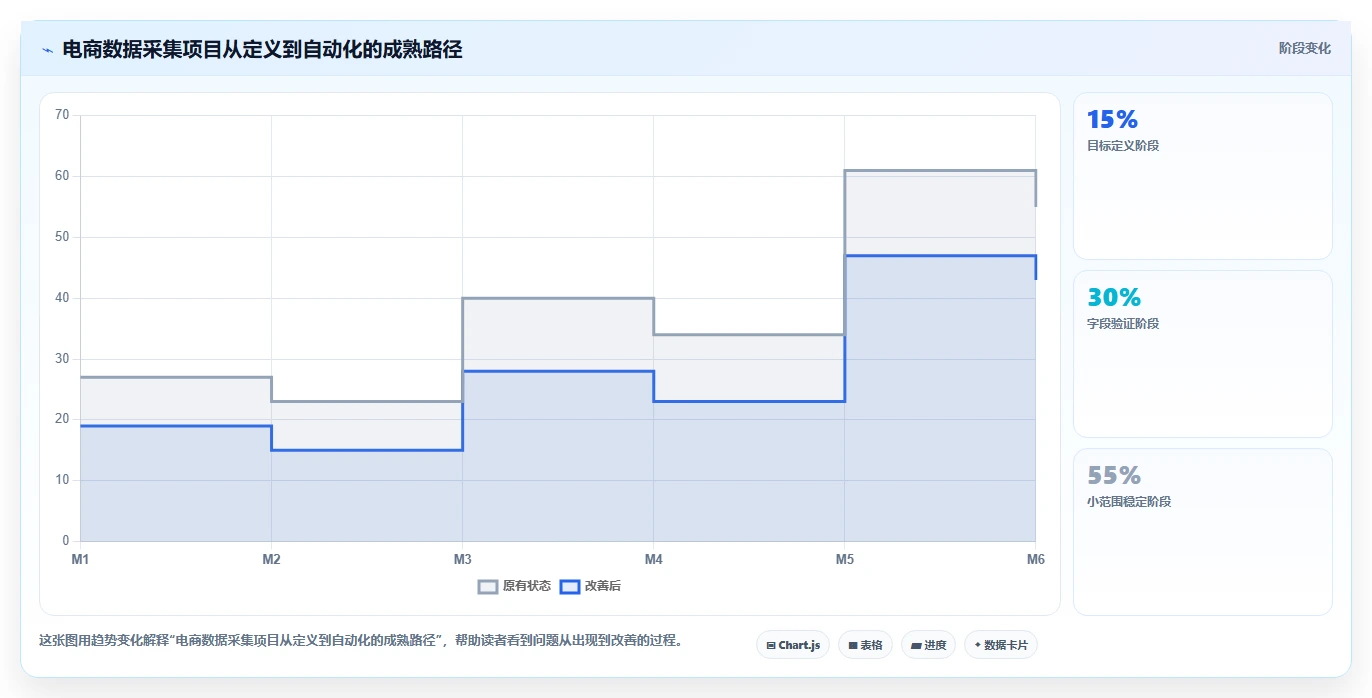Viewport: 1372px width, 698px height.
Task: Click the M4 x-axis label
Action: pyautogui.click(x=653, y=559)
